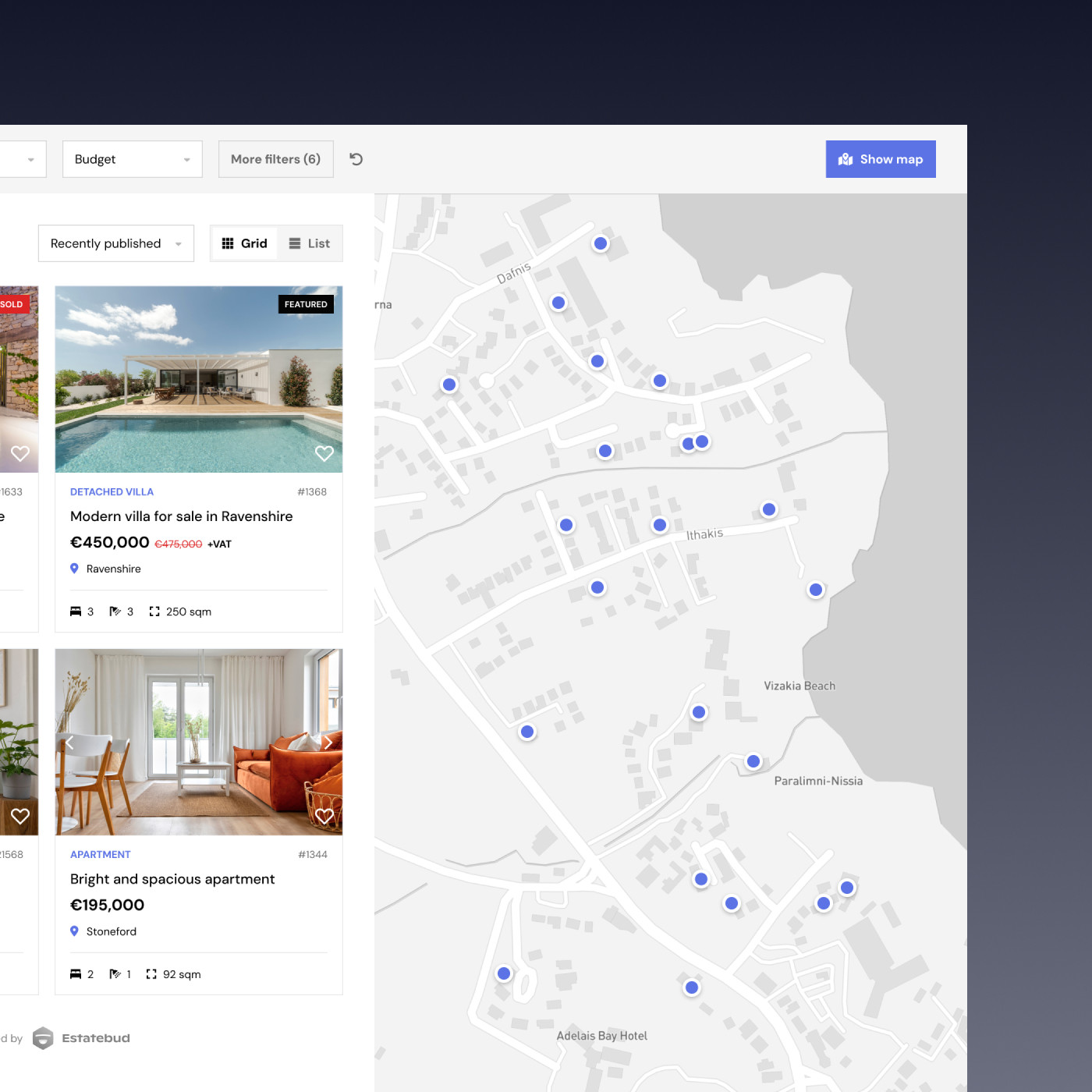Open Modern villa for sale in Ravenshire
This screenshot has width=1092, height=1092.
[x=182, y=516]
